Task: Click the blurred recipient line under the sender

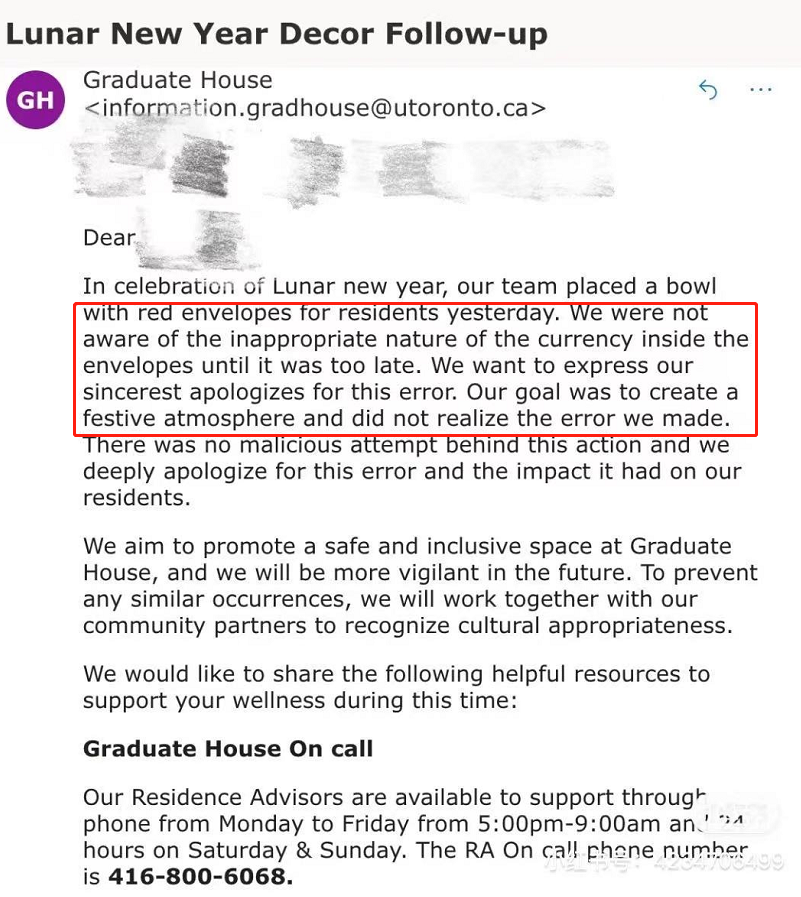Action: pos(340,167)
